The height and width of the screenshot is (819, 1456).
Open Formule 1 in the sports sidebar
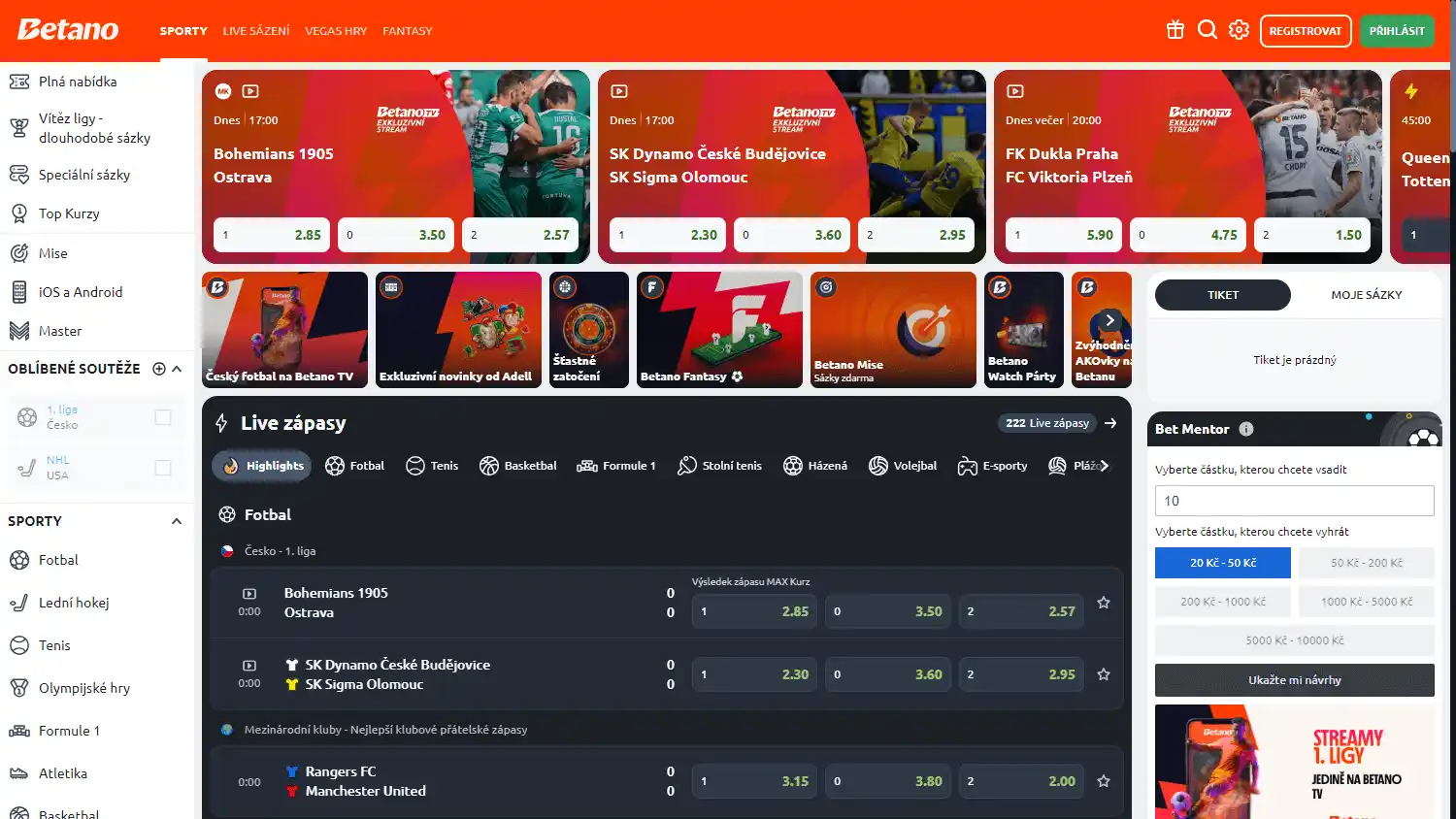97,731
